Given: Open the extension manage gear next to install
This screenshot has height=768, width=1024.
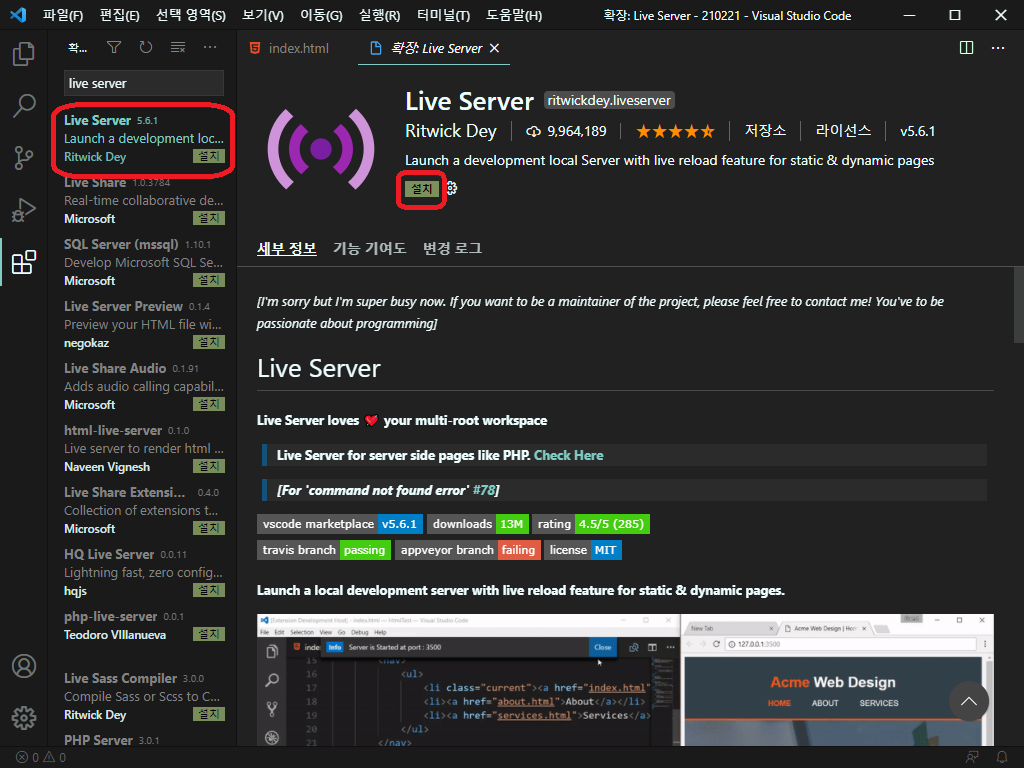Looking at the screenshot, I should [x=451, y=189].
